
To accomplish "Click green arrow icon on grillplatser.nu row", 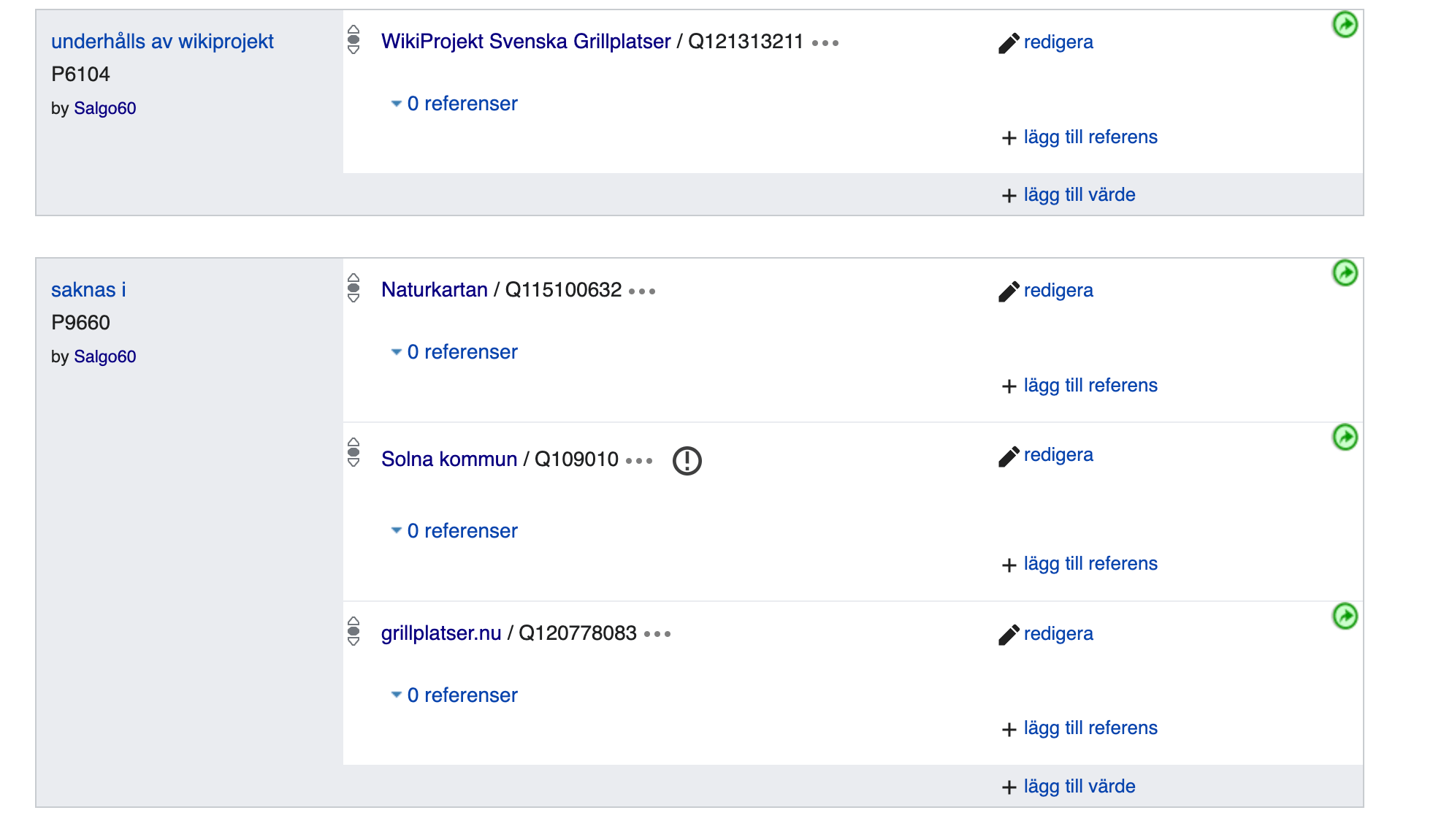I will point(1345,616).
